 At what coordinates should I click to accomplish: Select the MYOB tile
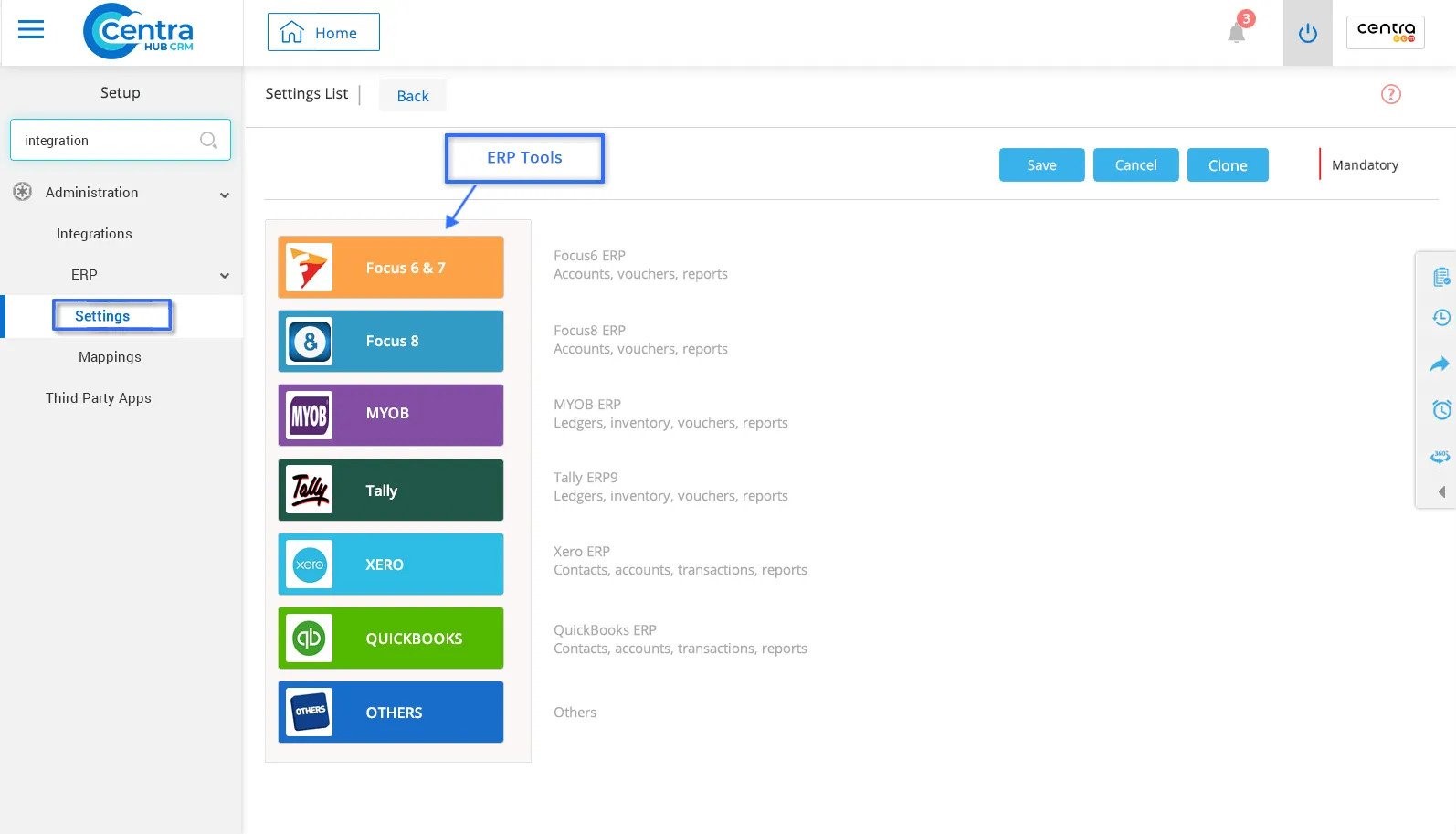(x=391, y=416)
